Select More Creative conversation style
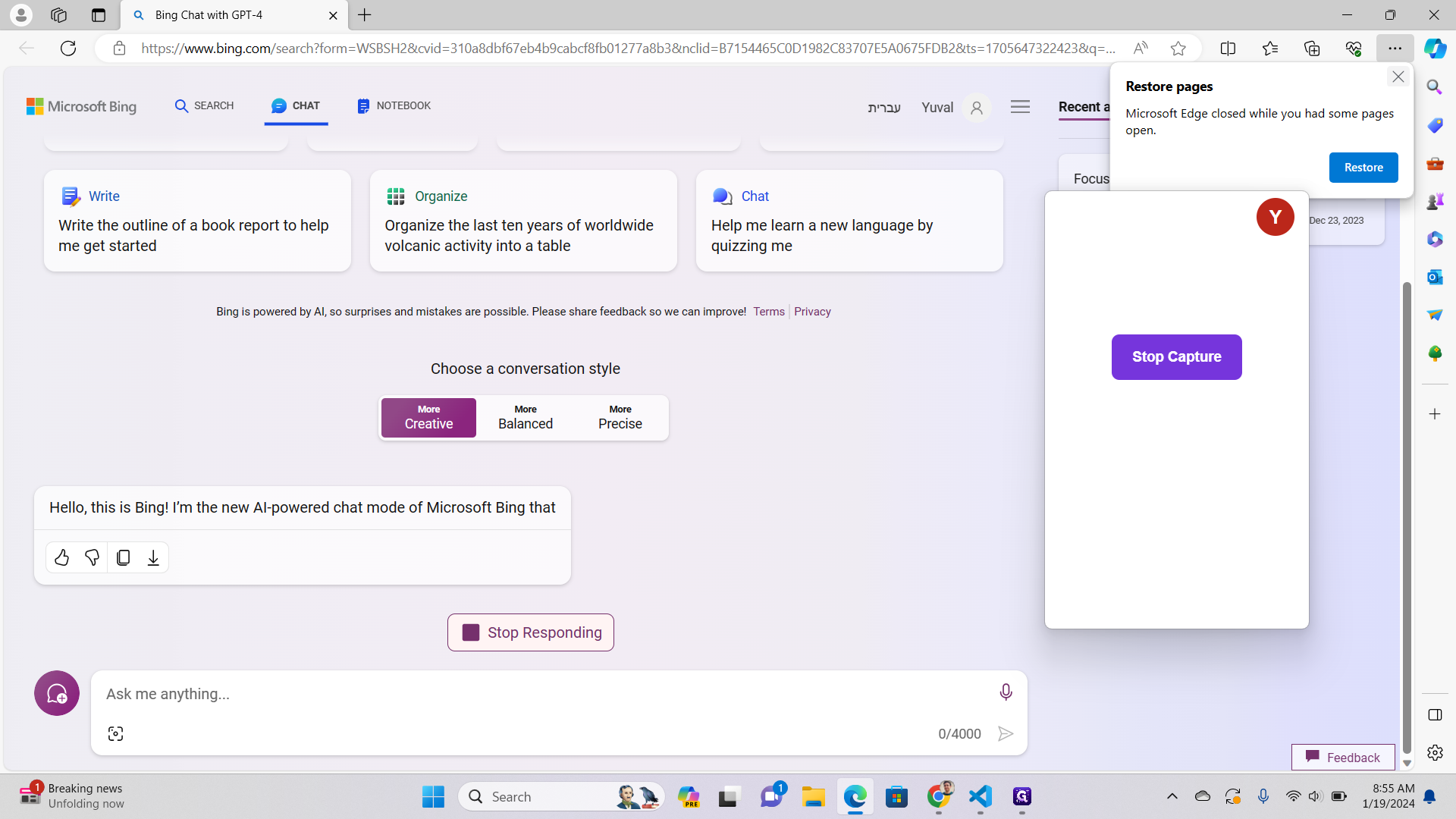This screenshot has height=819, width=1456. 428,417
